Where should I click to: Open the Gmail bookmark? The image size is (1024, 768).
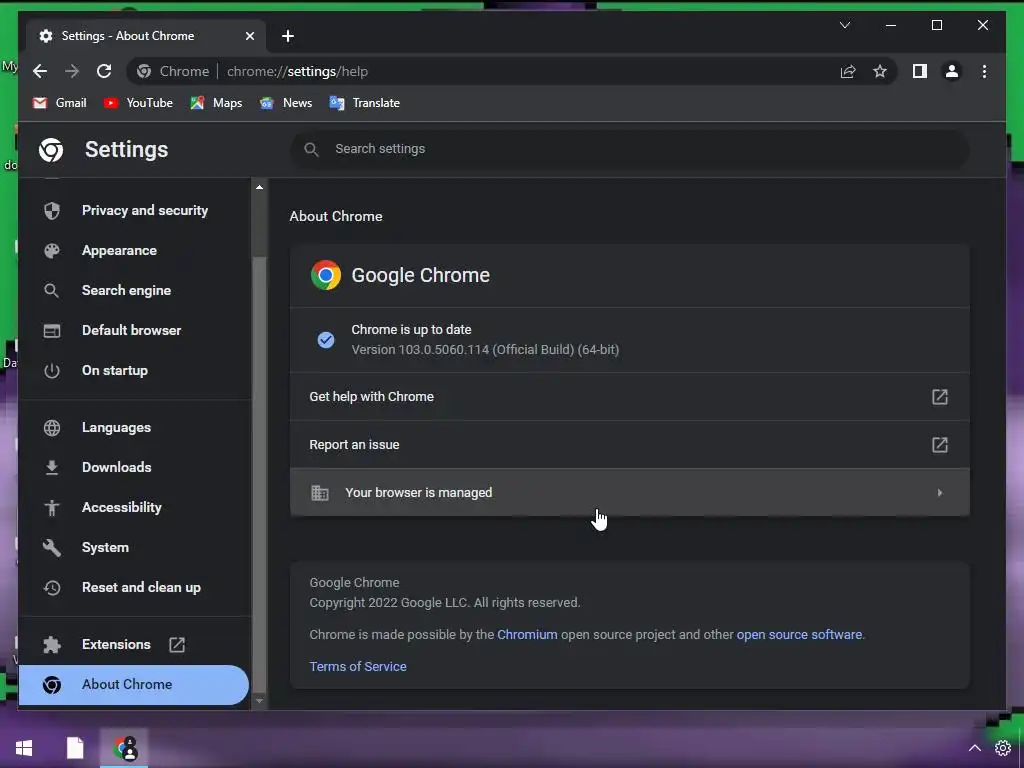click(x=59, y=103)
